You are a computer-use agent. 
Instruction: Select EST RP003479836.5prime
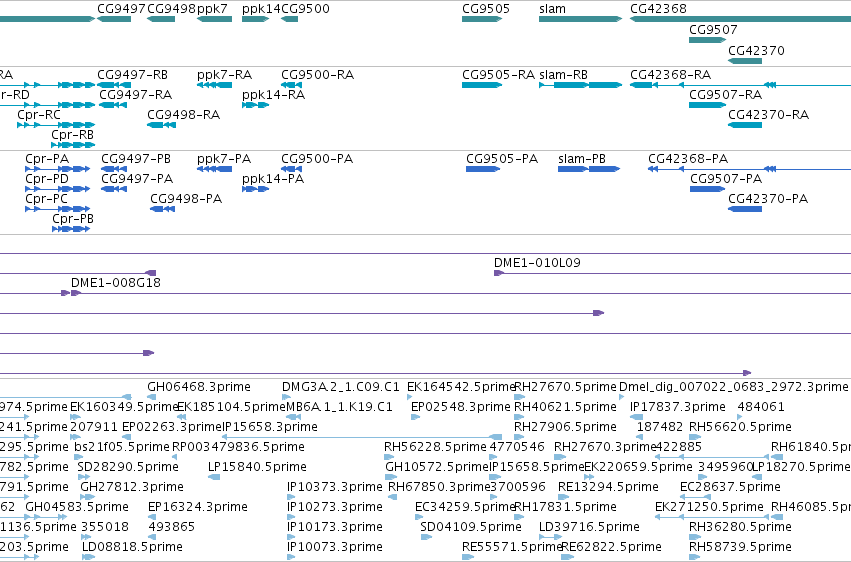[238, 447]
